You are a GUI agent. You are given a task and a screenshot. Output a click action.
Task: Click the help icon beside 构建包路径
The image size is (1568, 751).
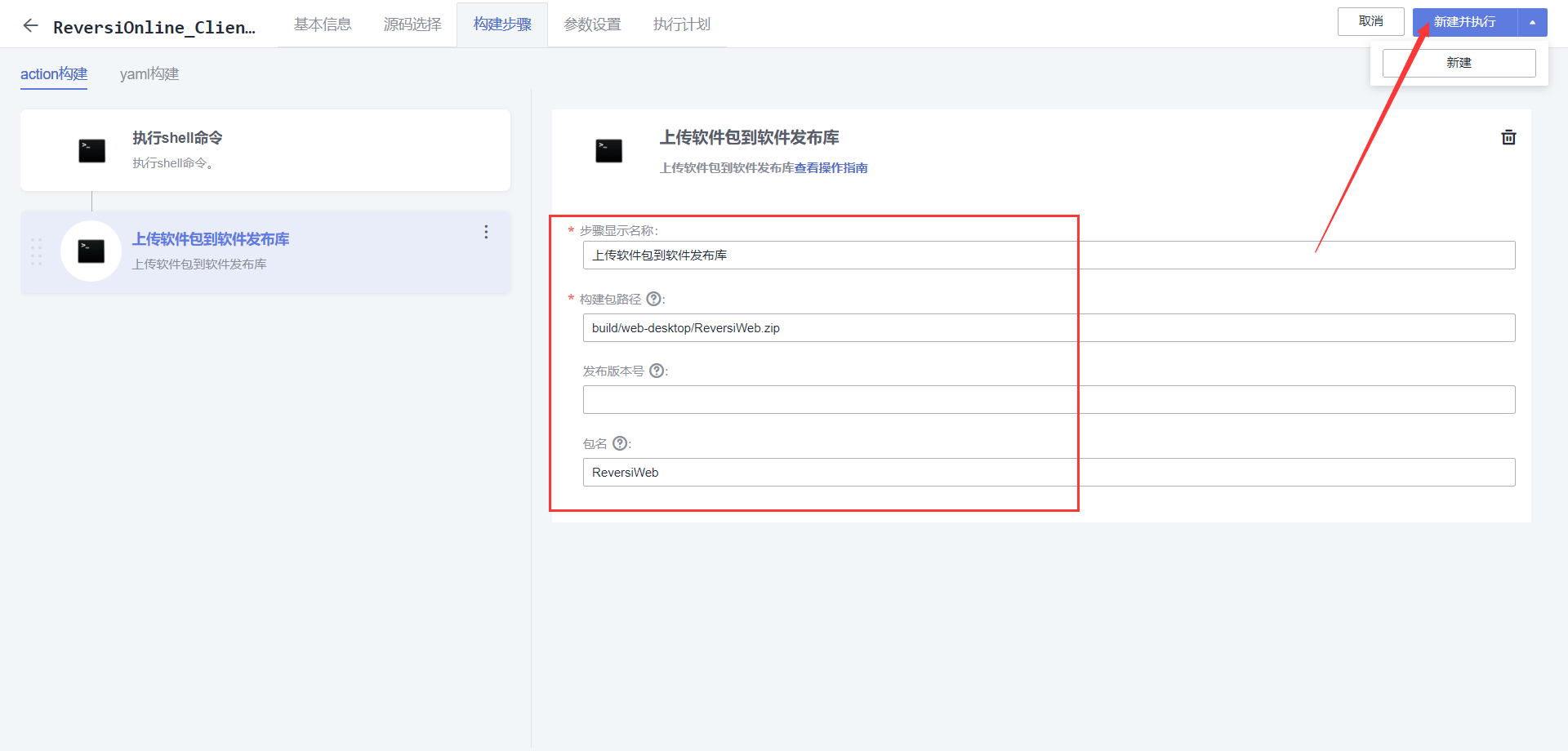point(653,299)
